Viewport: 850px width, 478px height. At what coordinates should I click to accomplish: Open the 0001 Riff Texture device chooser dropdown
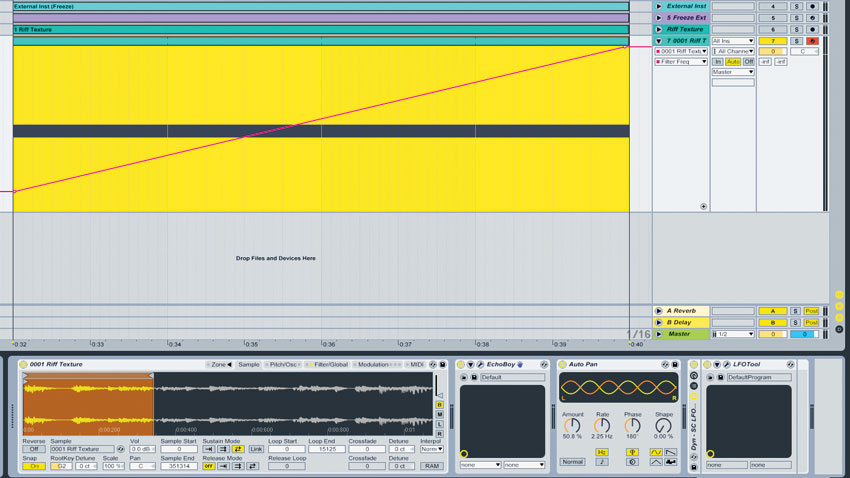click(681, 51)
